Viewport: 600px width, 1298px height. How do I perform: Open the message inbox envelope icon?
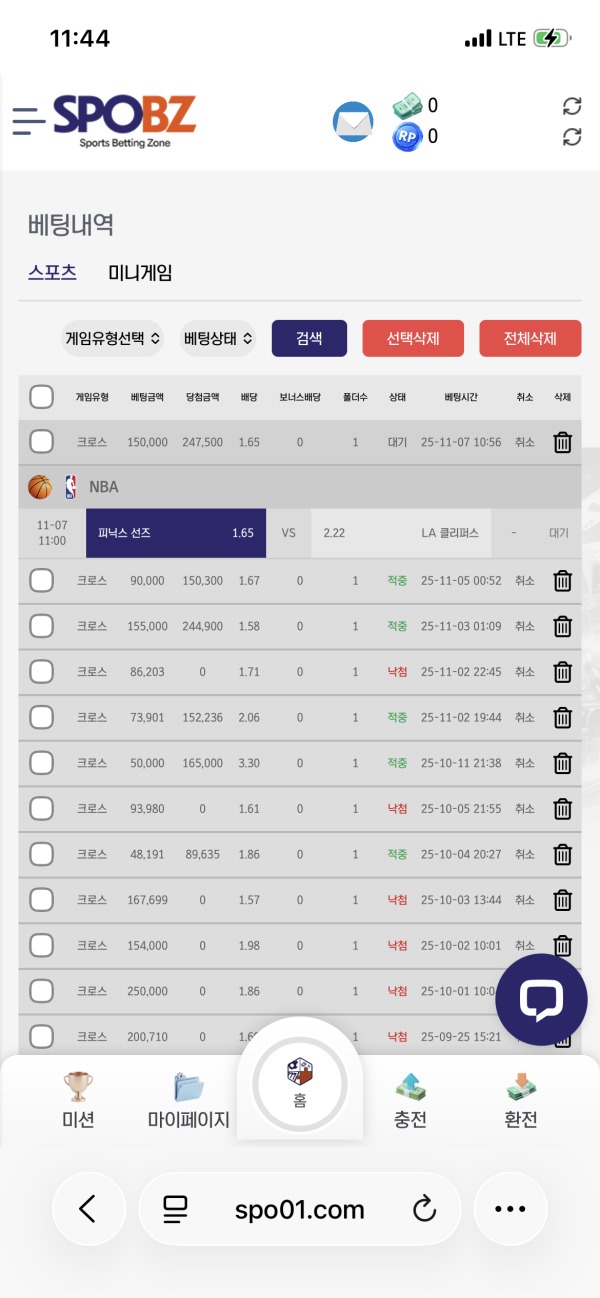tap(352, 122)
